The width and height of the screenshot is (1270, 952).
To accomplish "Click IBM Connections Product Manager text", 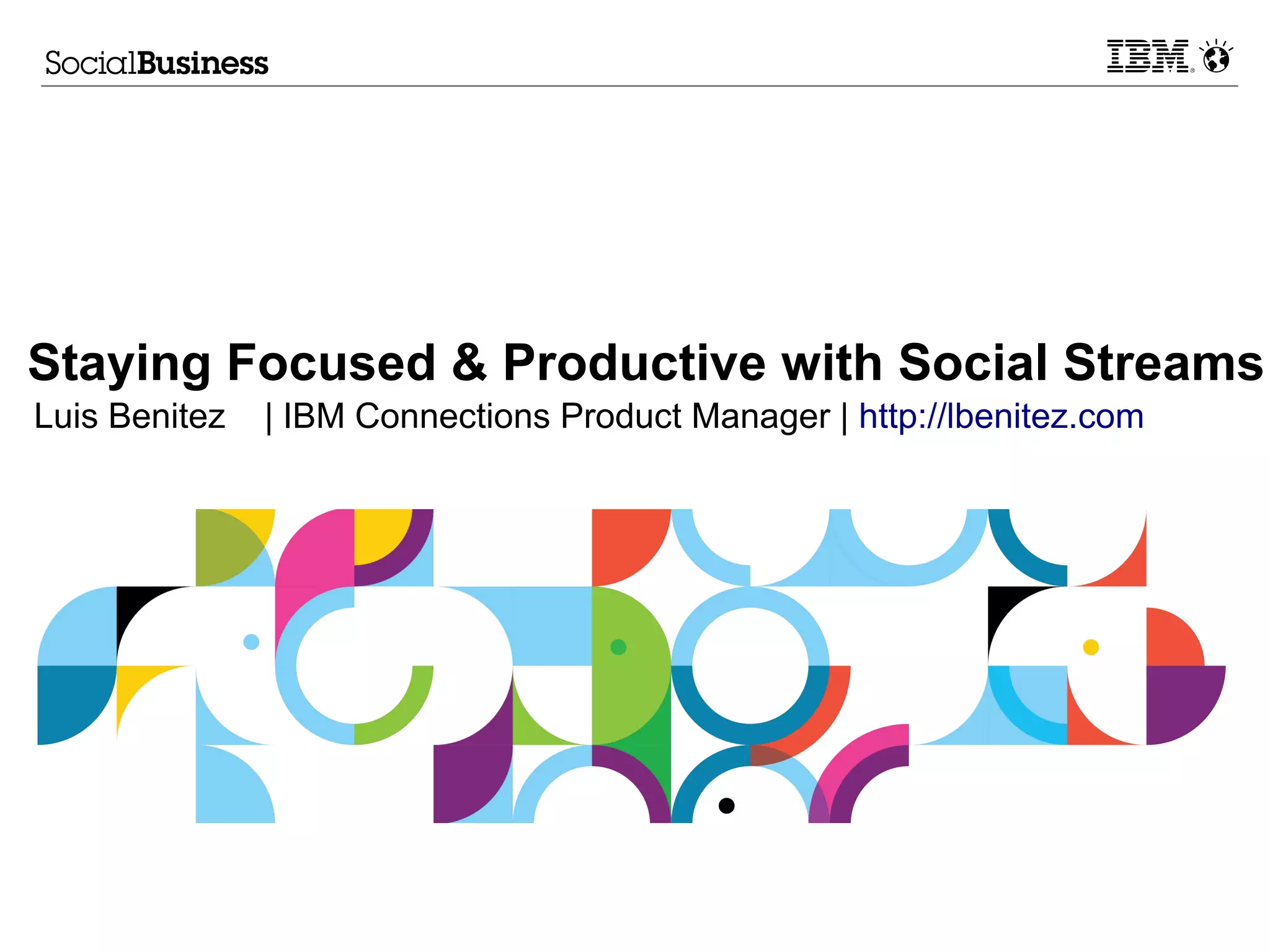I will [x=556, y=416].
